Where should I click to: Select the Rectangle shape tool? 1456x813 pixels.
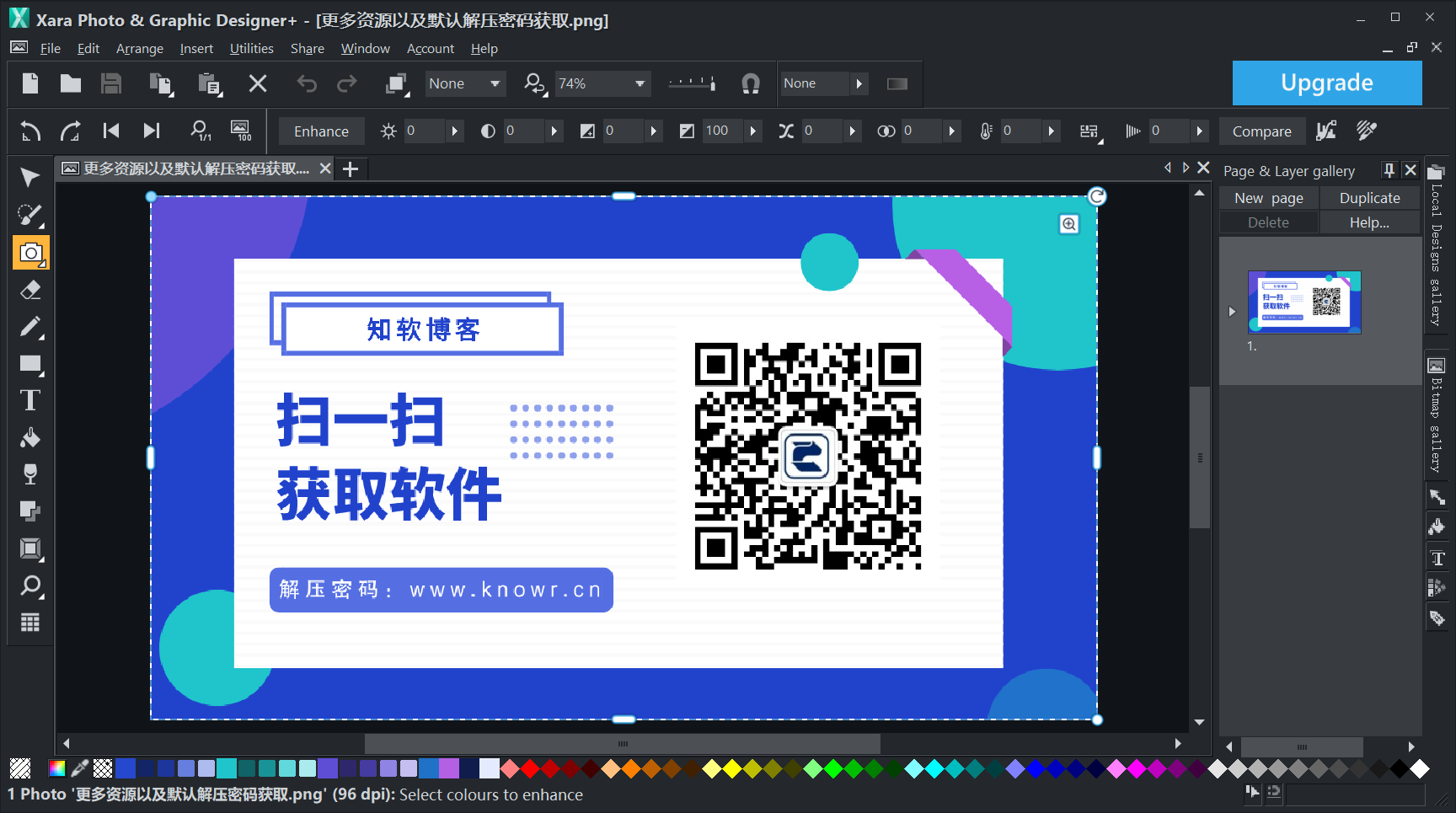coord(30,364)
